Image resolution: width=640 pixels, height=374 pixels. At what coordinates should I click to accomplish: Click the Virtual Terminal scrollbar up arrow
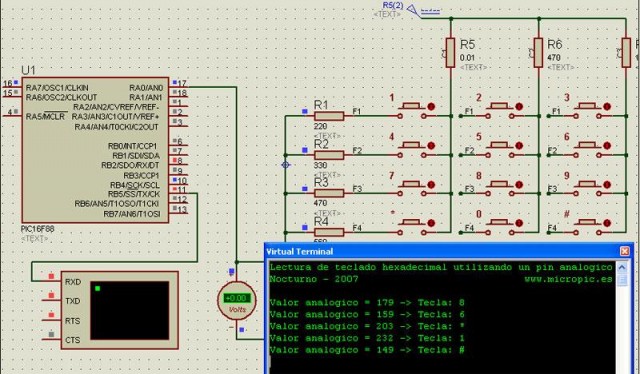click(x=622, y=268)
